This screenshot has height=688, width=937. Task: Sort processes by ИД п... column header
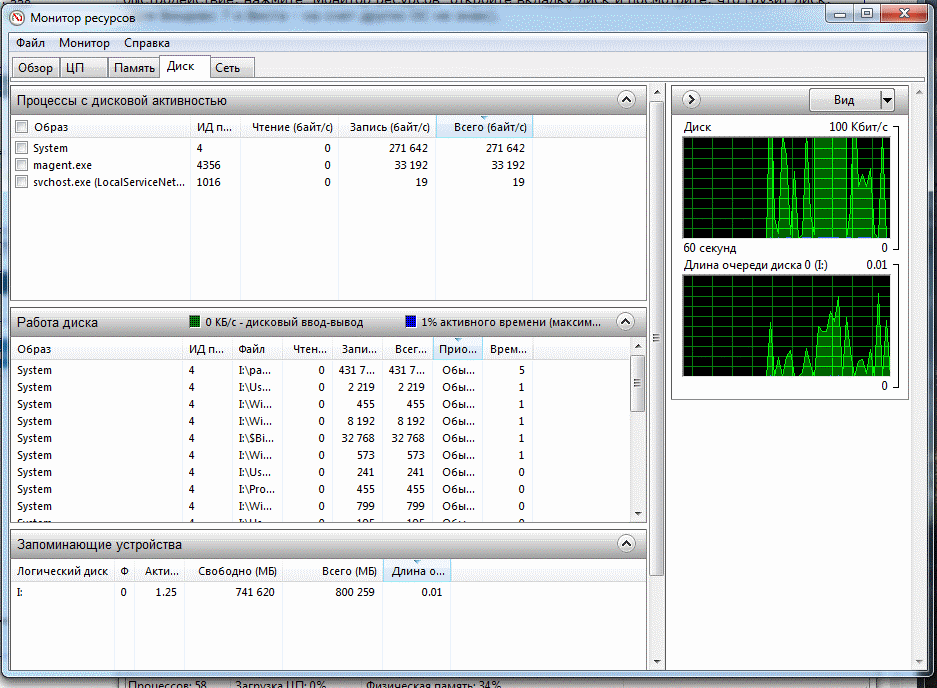[x=215, y=127]
